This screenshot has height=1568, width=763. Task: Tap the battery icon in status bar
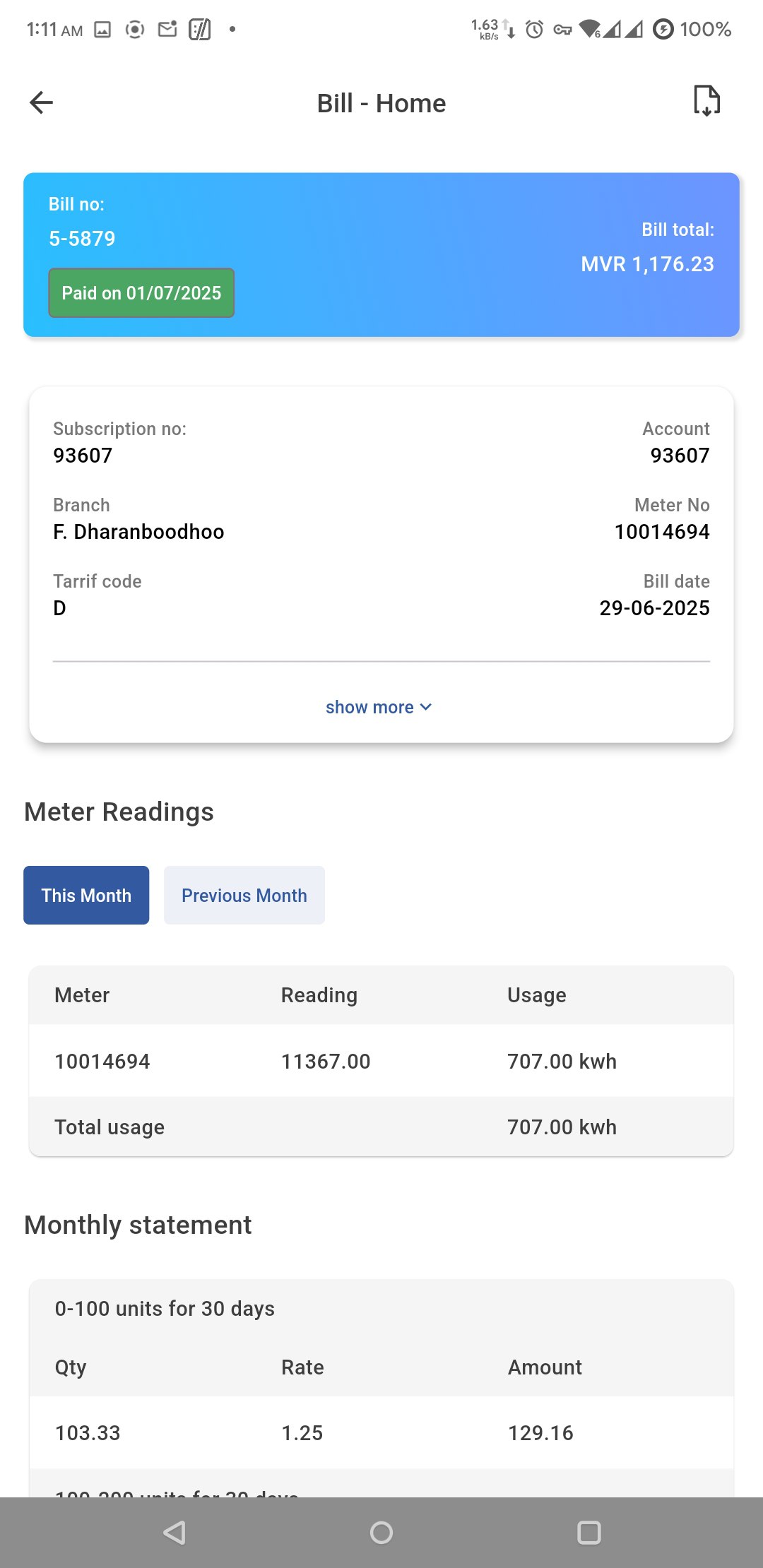click(663, 29)
